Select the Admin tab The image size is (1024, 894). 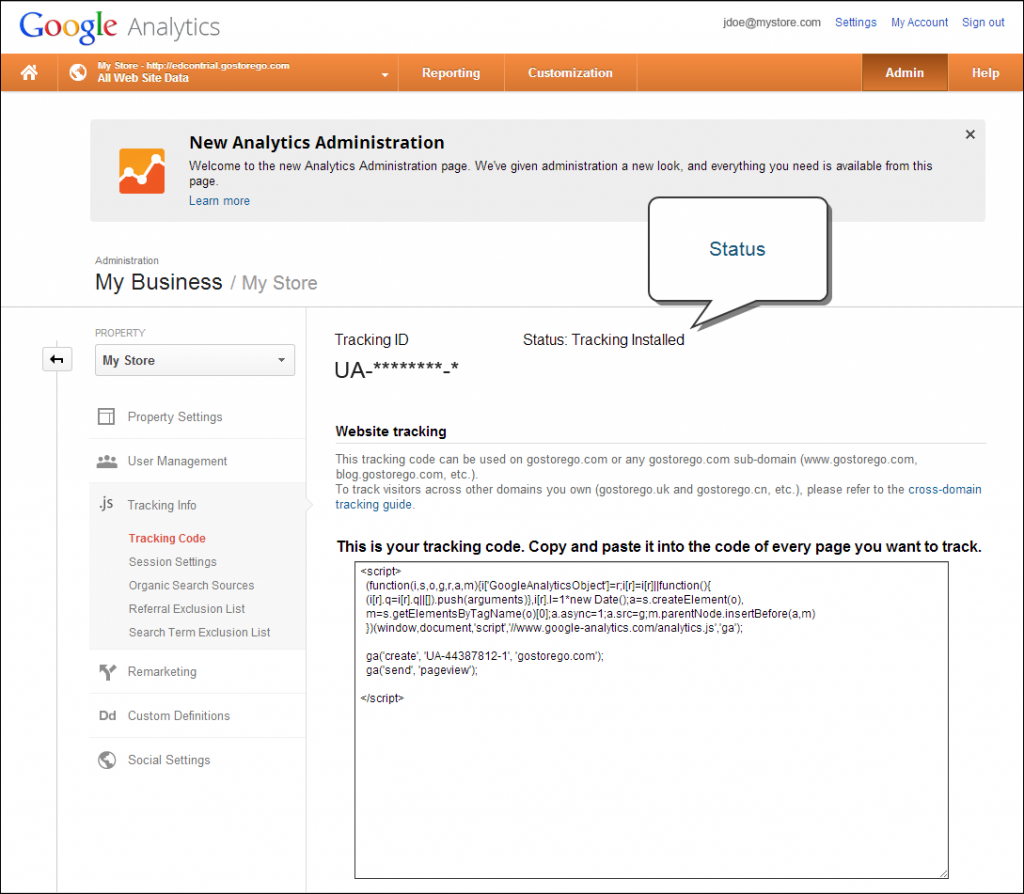point(904,72)
